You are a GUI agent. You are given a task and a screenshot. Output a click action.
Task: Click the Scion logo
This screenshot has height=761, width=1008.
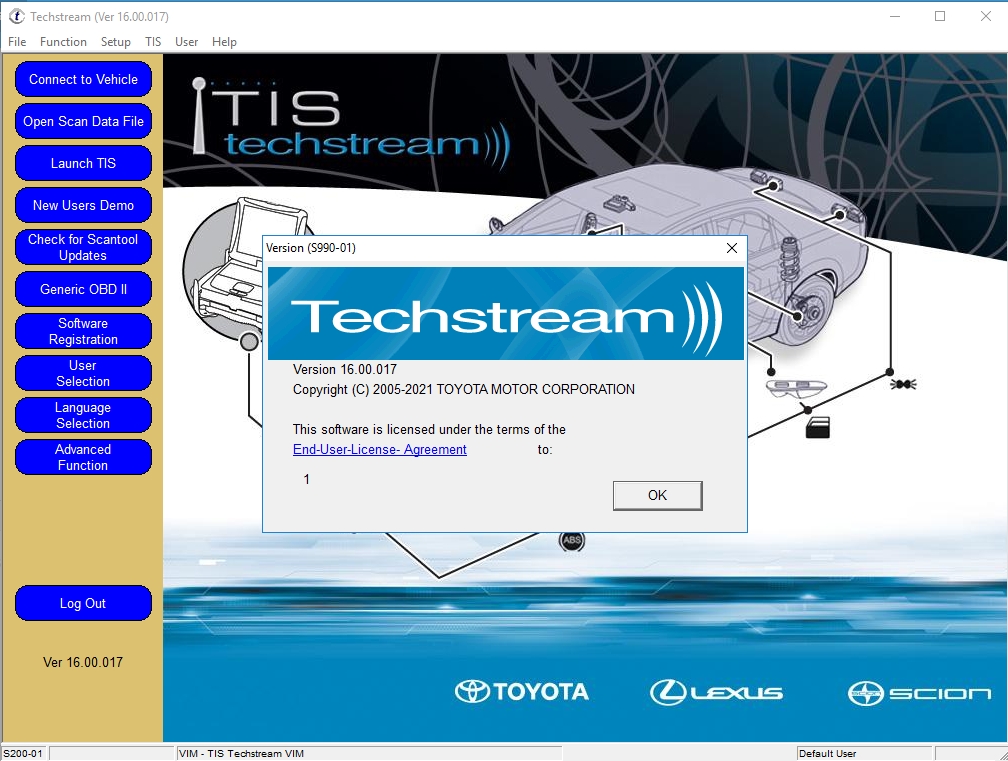(x=919, y=693)
